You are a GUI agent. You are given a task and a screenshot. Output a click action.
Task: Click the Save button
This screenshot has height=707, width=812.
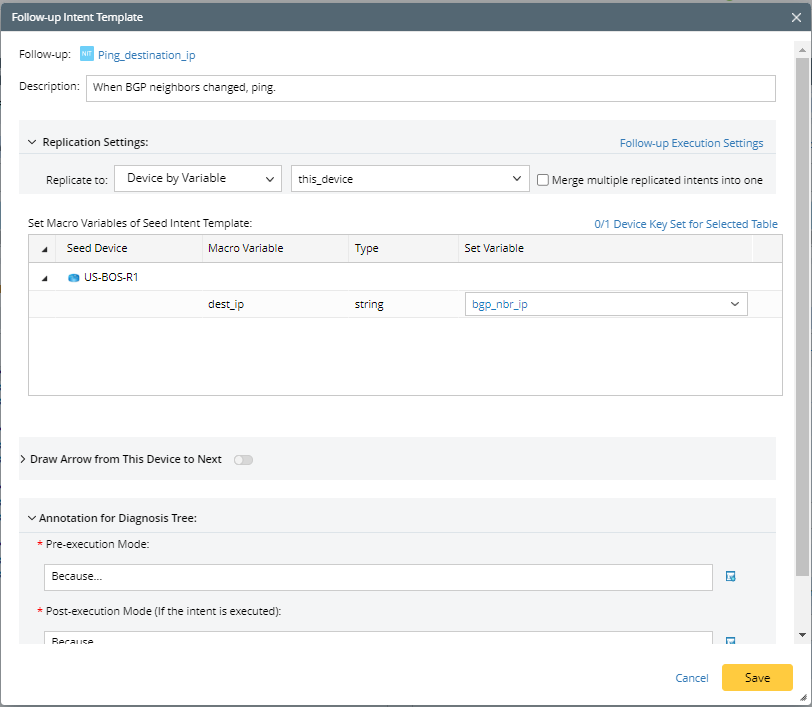click(757, 678)
